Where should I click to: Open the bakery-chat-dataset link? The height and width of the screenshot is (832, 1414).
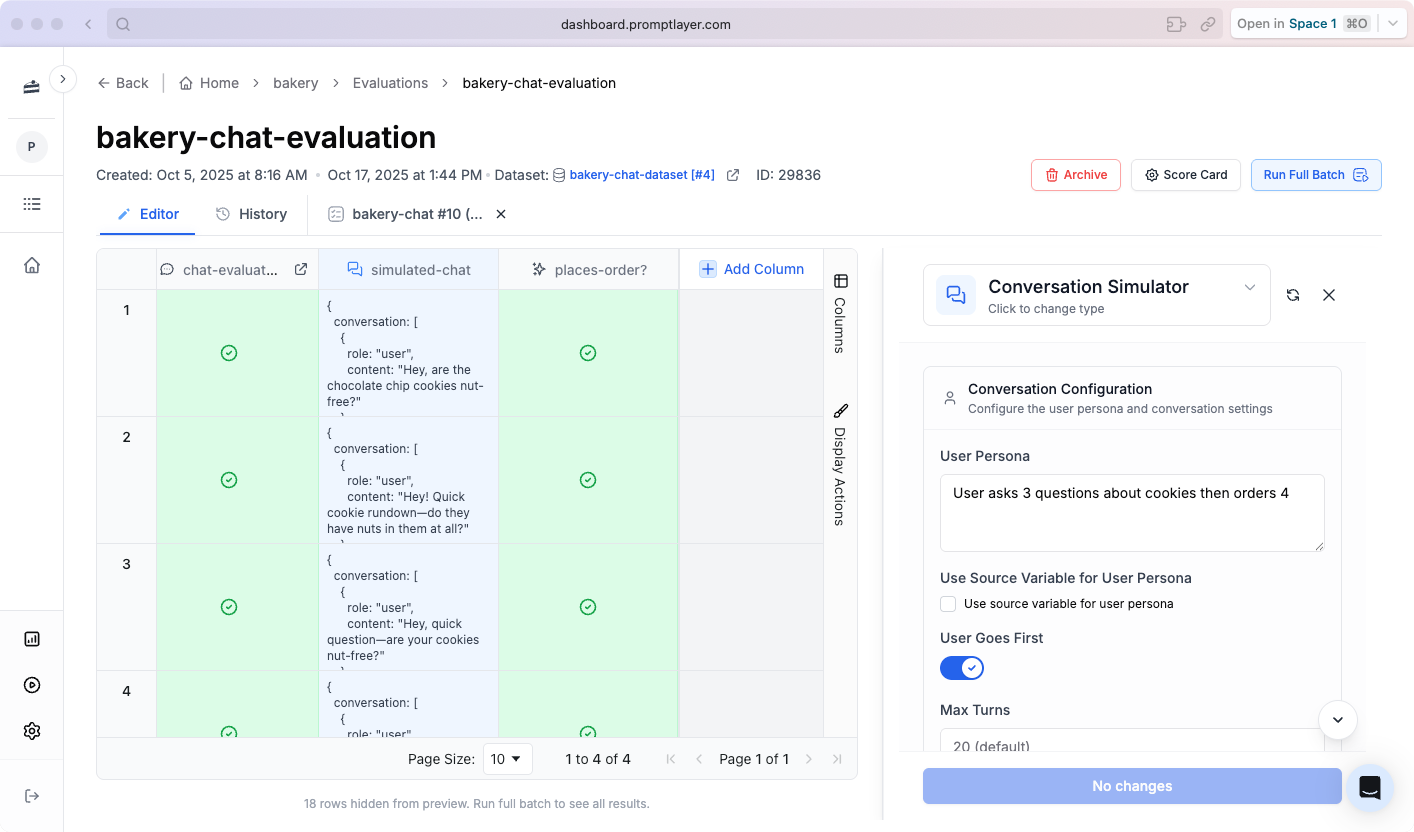point(641,175)
